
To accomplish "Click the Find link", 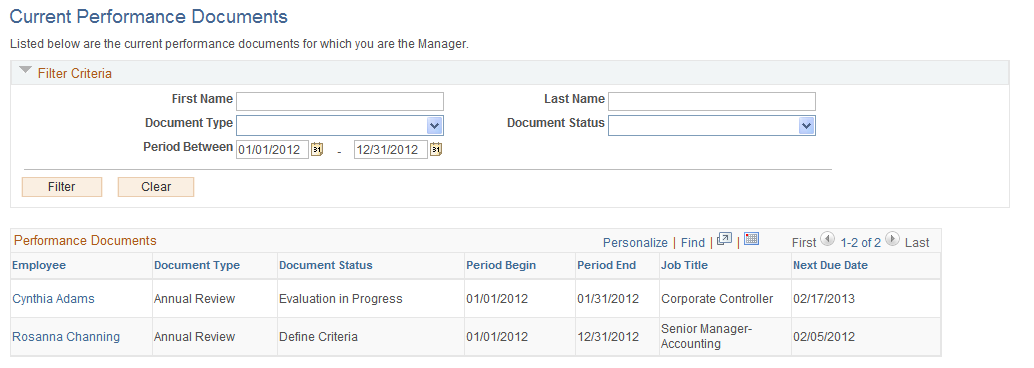I will click(693, 243).
